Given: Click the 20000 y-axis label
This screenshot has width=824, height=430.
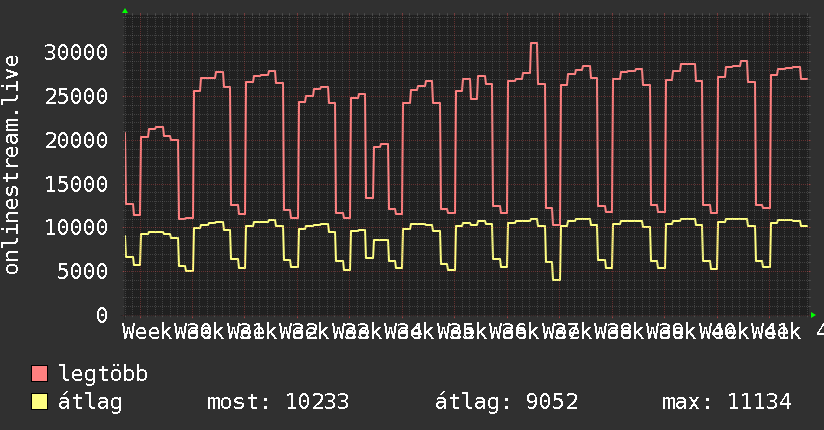Looking at the screenshot, I should pos(76,140).
